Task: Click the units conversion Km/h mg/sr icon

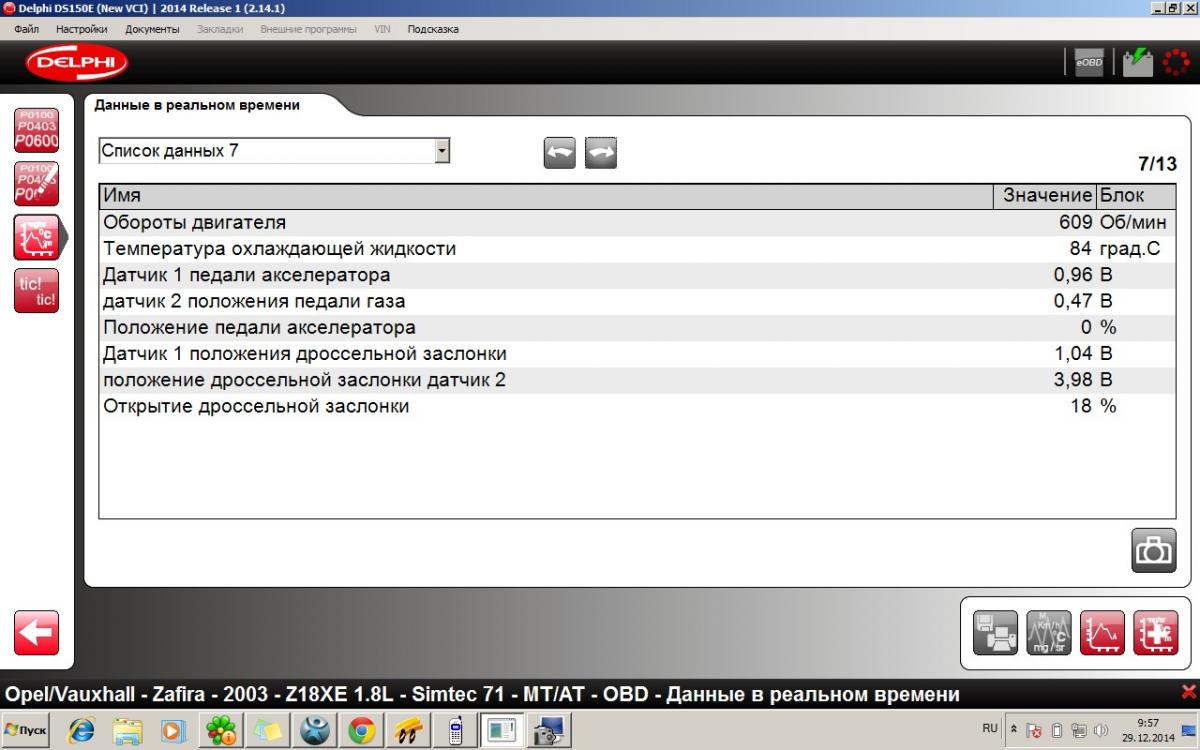Action: pyautogui.click(x=1048, y=633)
